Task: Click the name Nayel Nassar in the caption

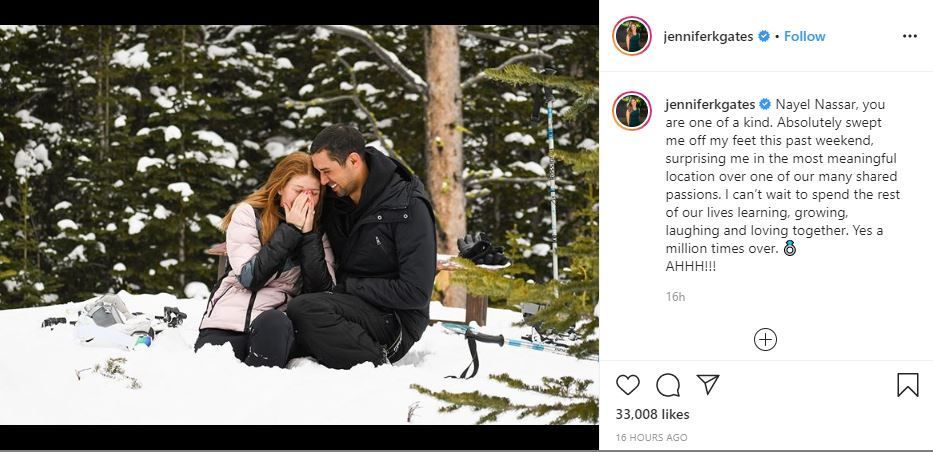Action: tap(820, 104)
